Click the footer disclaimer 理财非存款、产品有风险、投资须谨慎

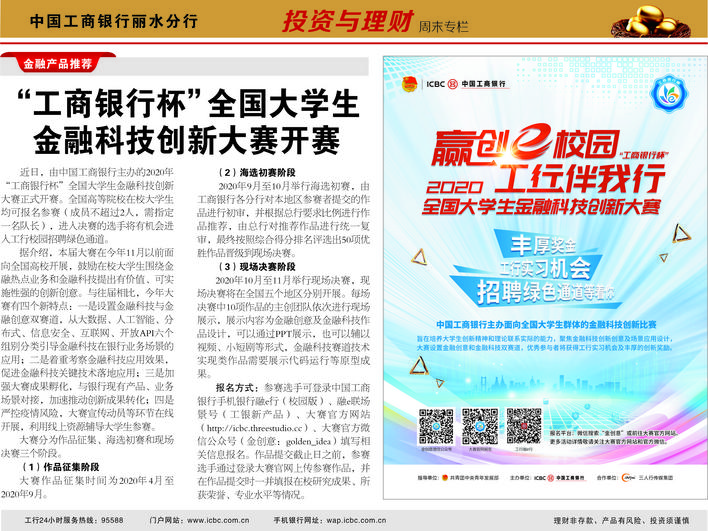621,520
